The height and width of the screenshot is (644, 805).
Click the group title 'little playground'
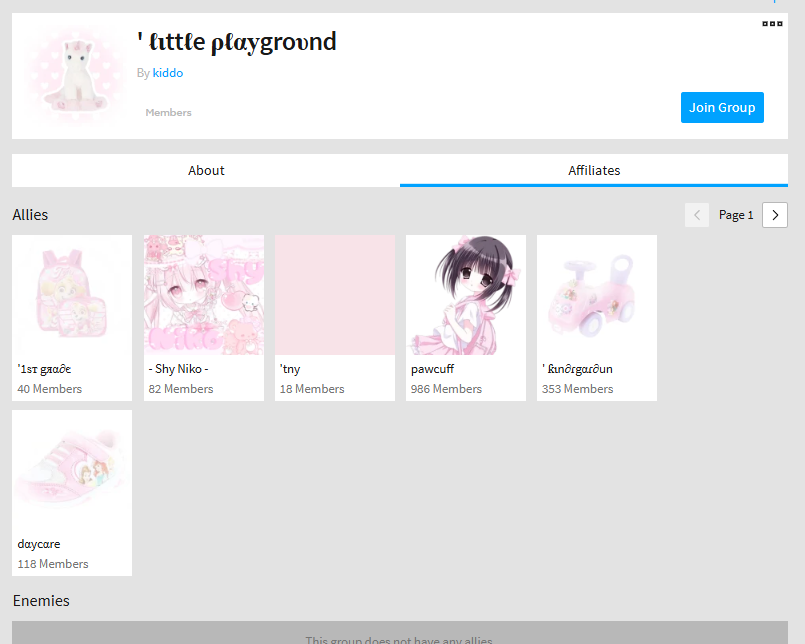click(x=237, y=42)
